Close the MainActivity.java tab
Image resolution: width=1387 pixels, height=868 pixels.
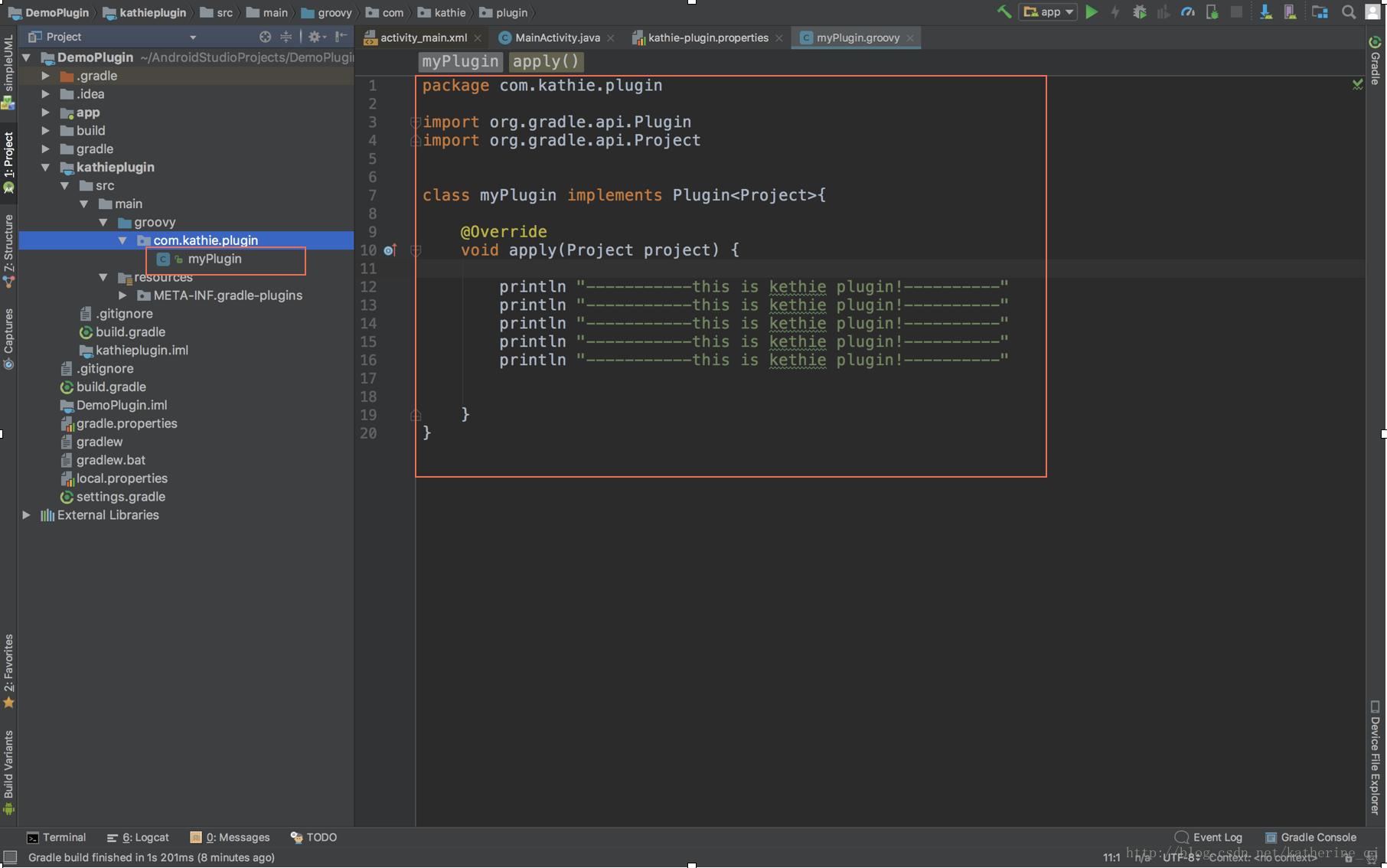611,38
